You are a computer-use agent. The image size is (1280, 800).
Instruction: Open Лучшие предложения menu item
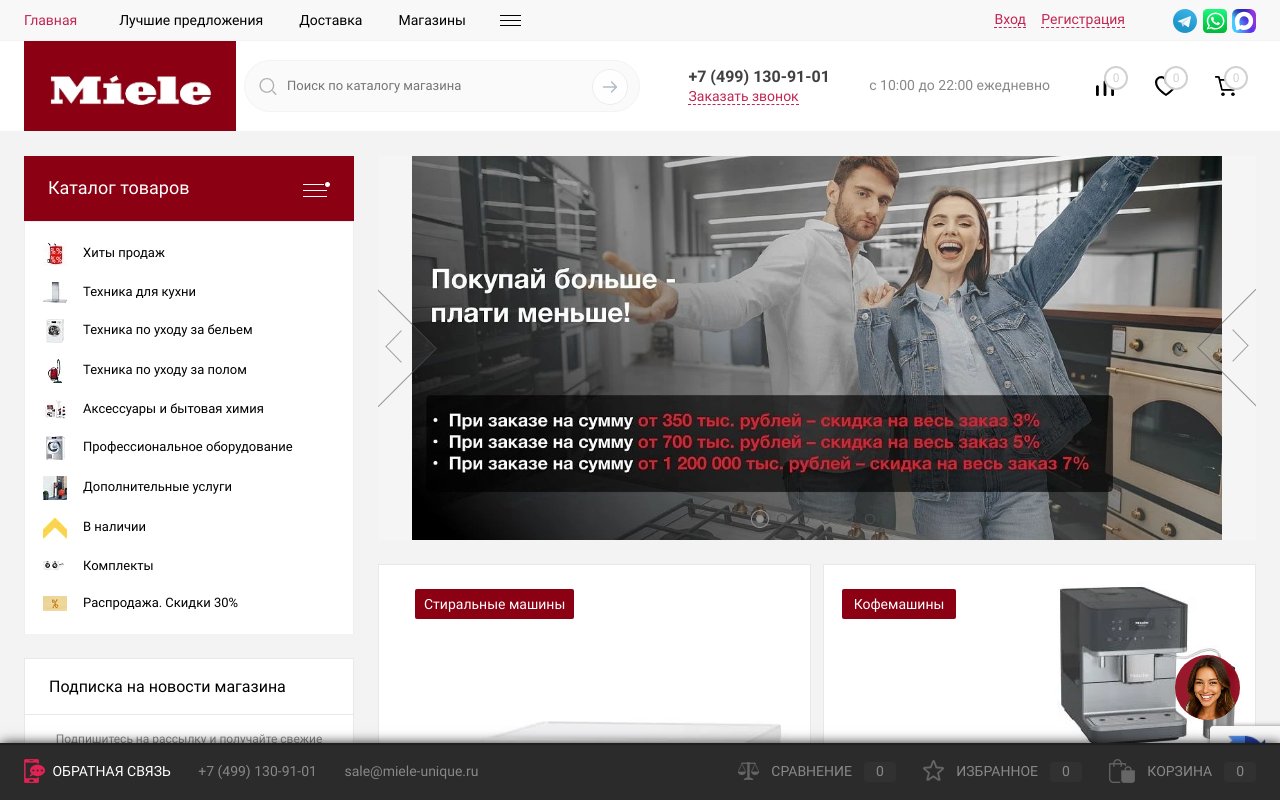191,20
